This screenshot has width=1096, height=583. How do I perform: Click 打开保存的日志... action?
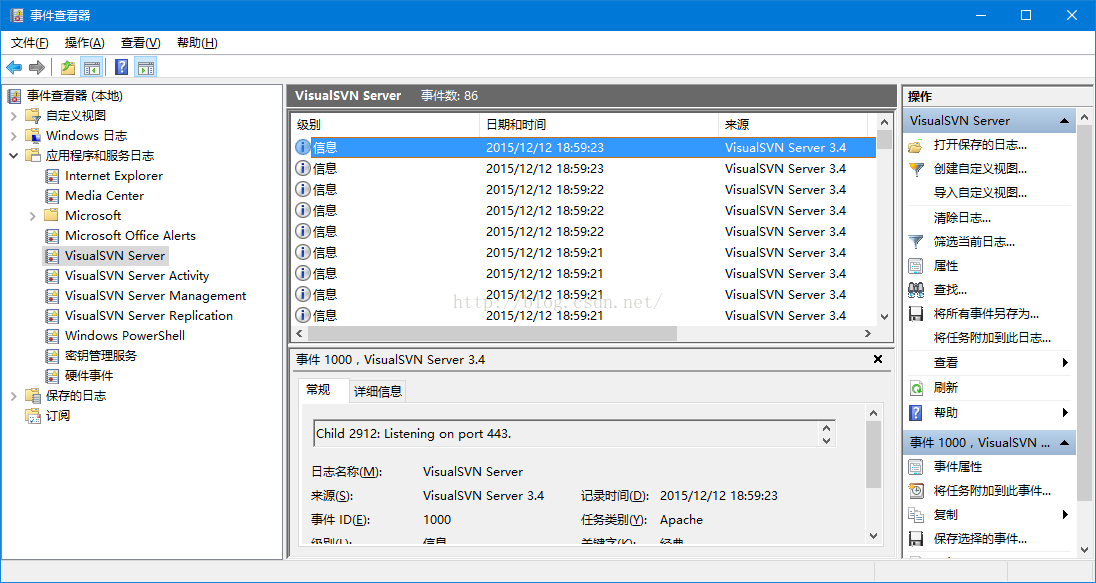click(x=980, y=145)
